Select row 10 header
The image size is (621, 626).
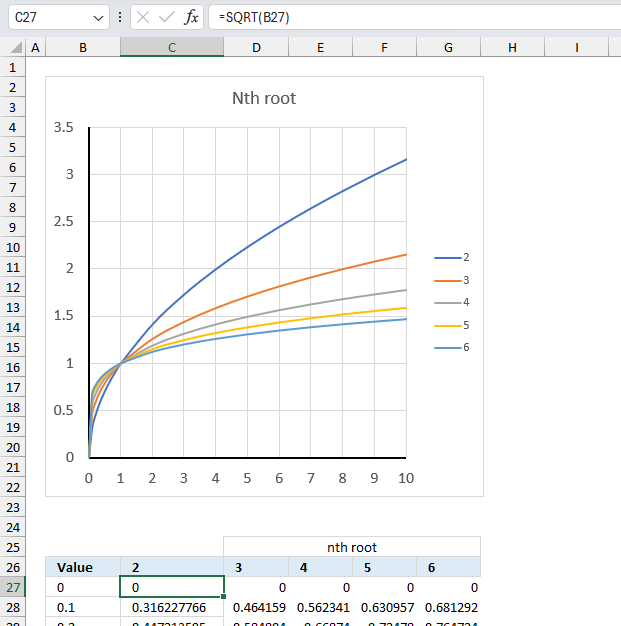[x=12, y=248]
